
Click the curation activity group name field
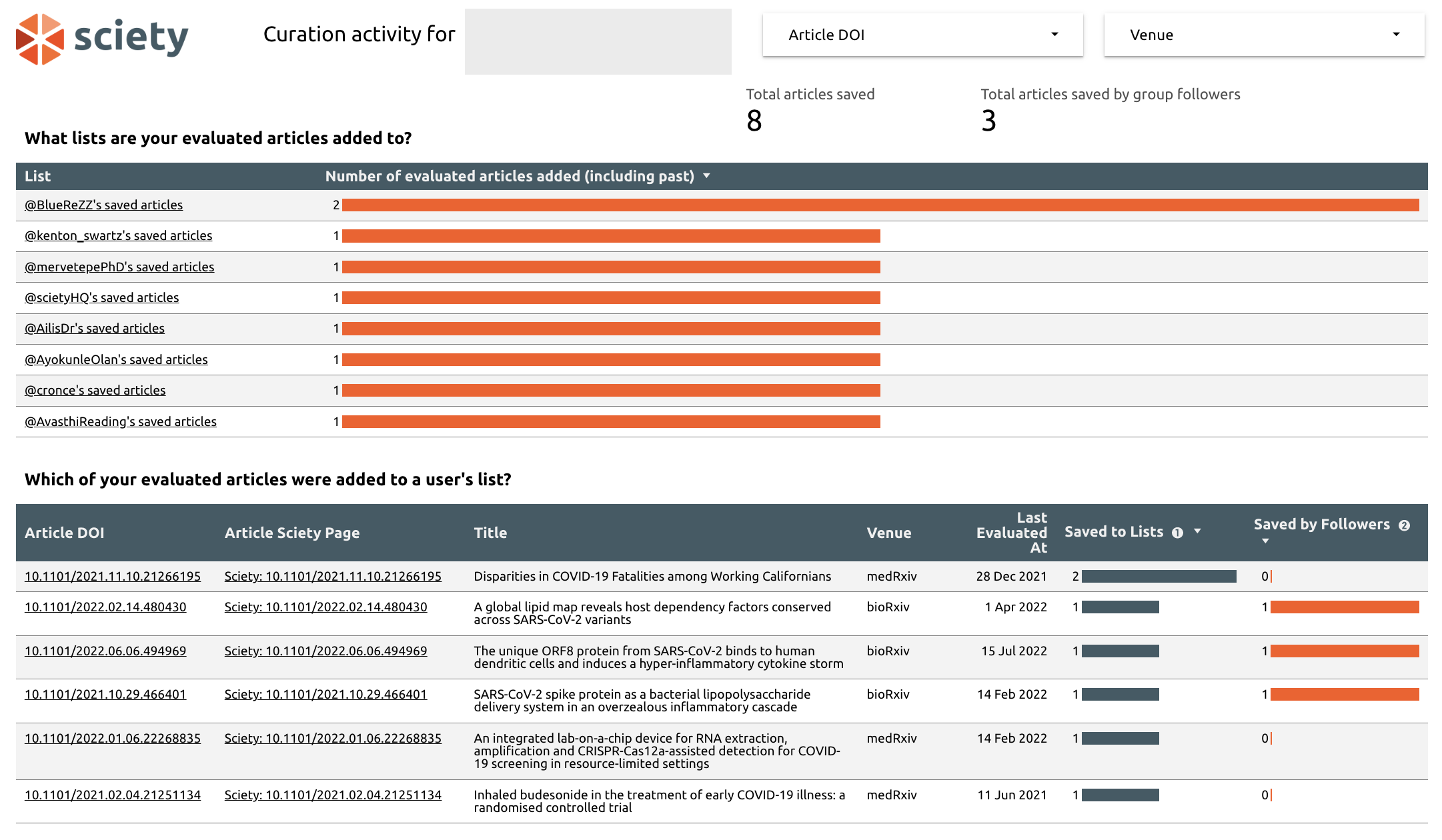click(597, 41)
